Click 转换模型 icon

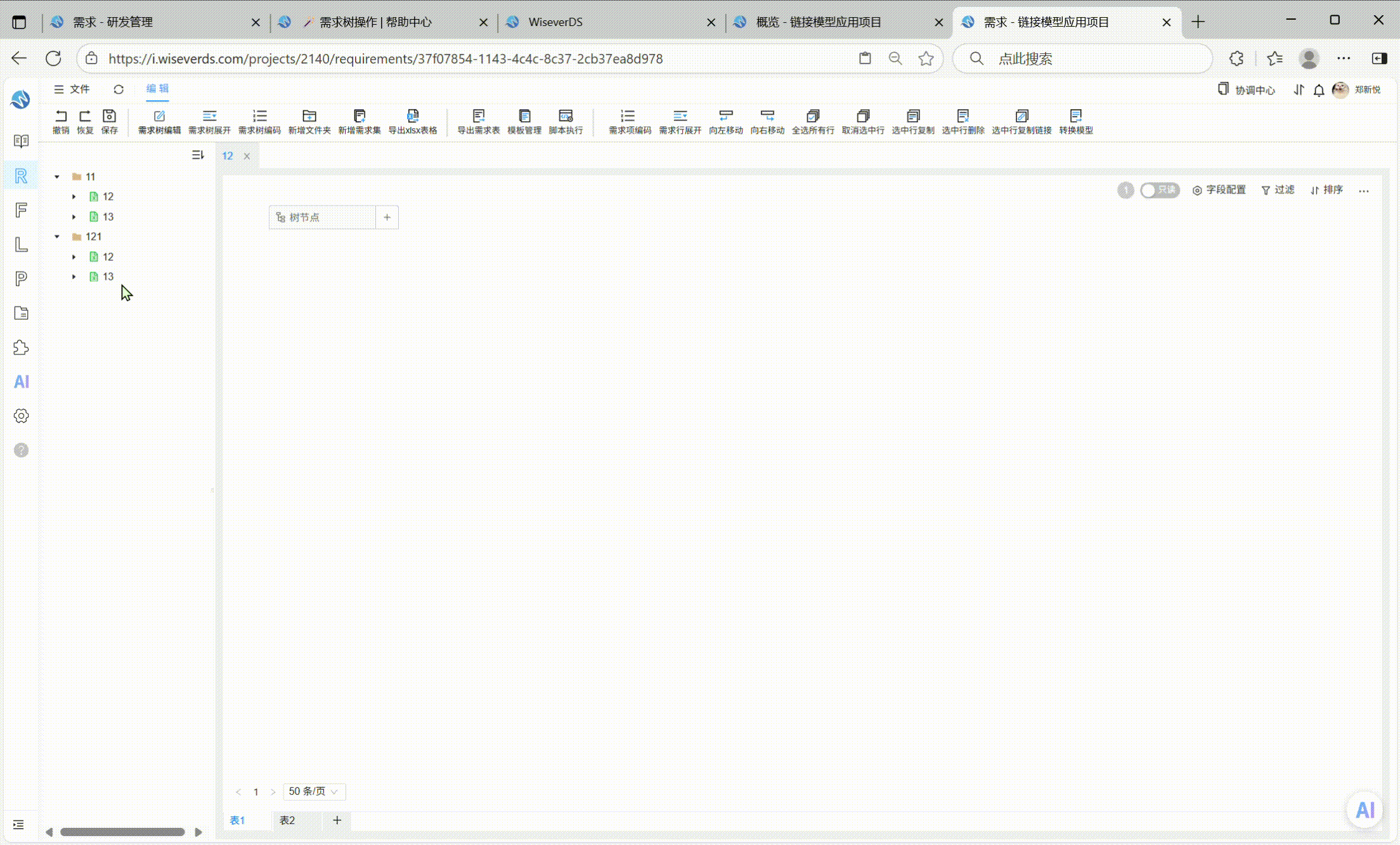click(x=1076, y=116)
